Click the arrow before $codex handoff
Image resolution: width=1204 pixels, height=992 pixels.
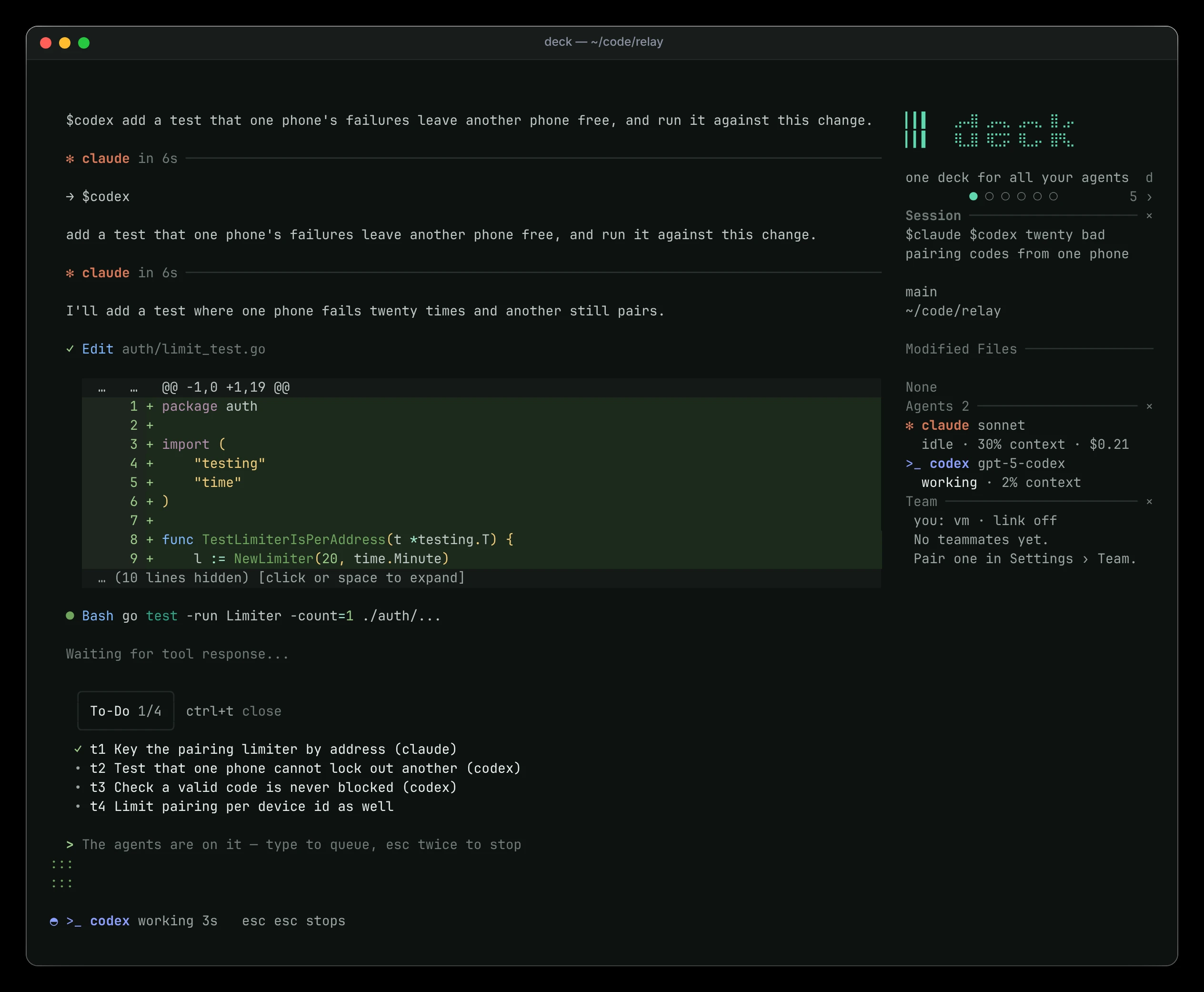[70, 197]
